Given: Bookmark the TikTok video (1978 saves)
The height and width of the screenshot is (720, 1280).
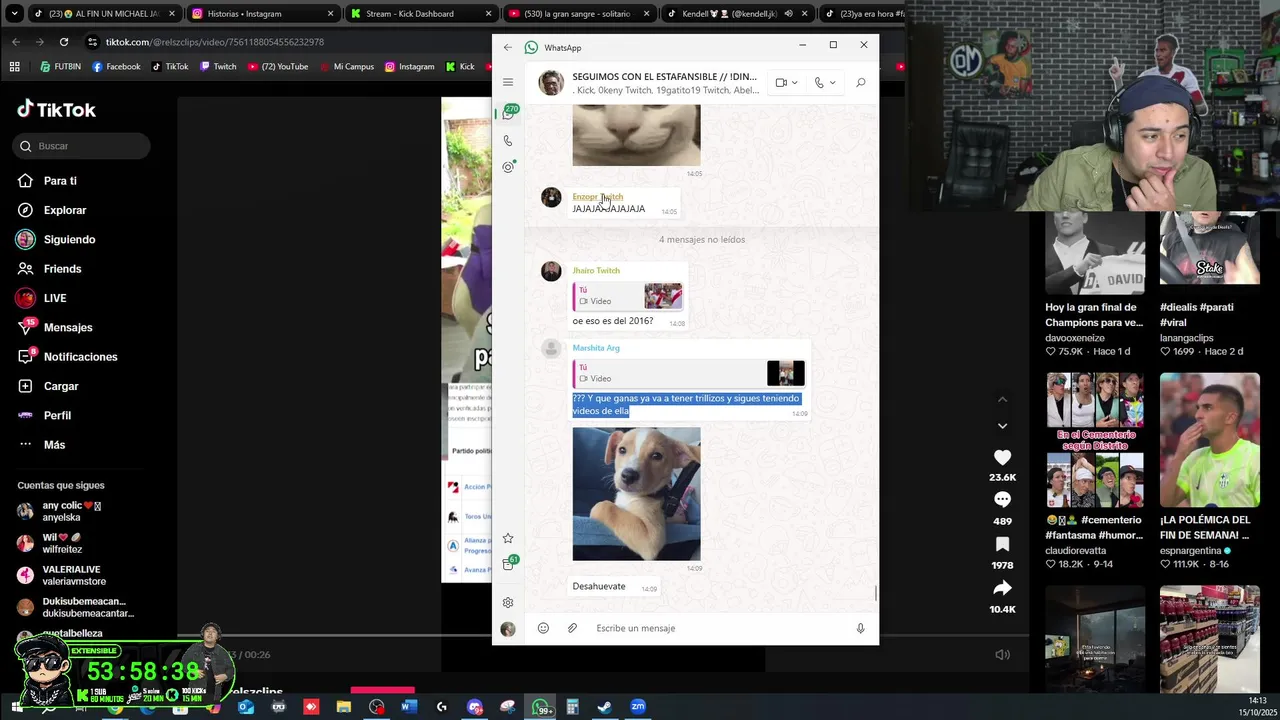Looking at the screenshot, I should (x=1002, y=544).
